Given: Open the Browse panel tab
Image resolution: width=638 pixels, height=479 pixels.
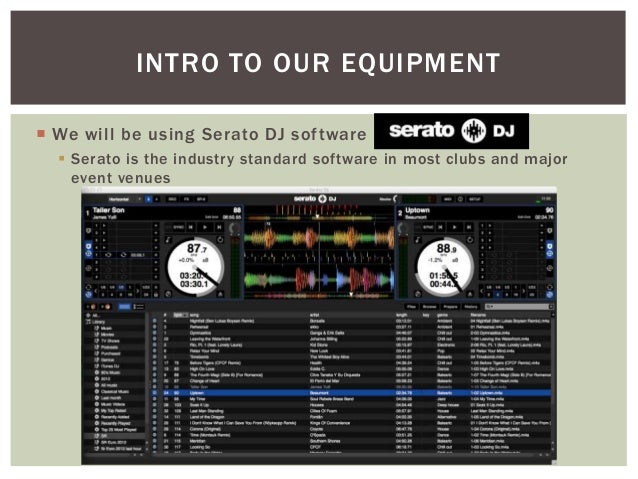Looking at the screenshot, I should click(x=430, y=307).
